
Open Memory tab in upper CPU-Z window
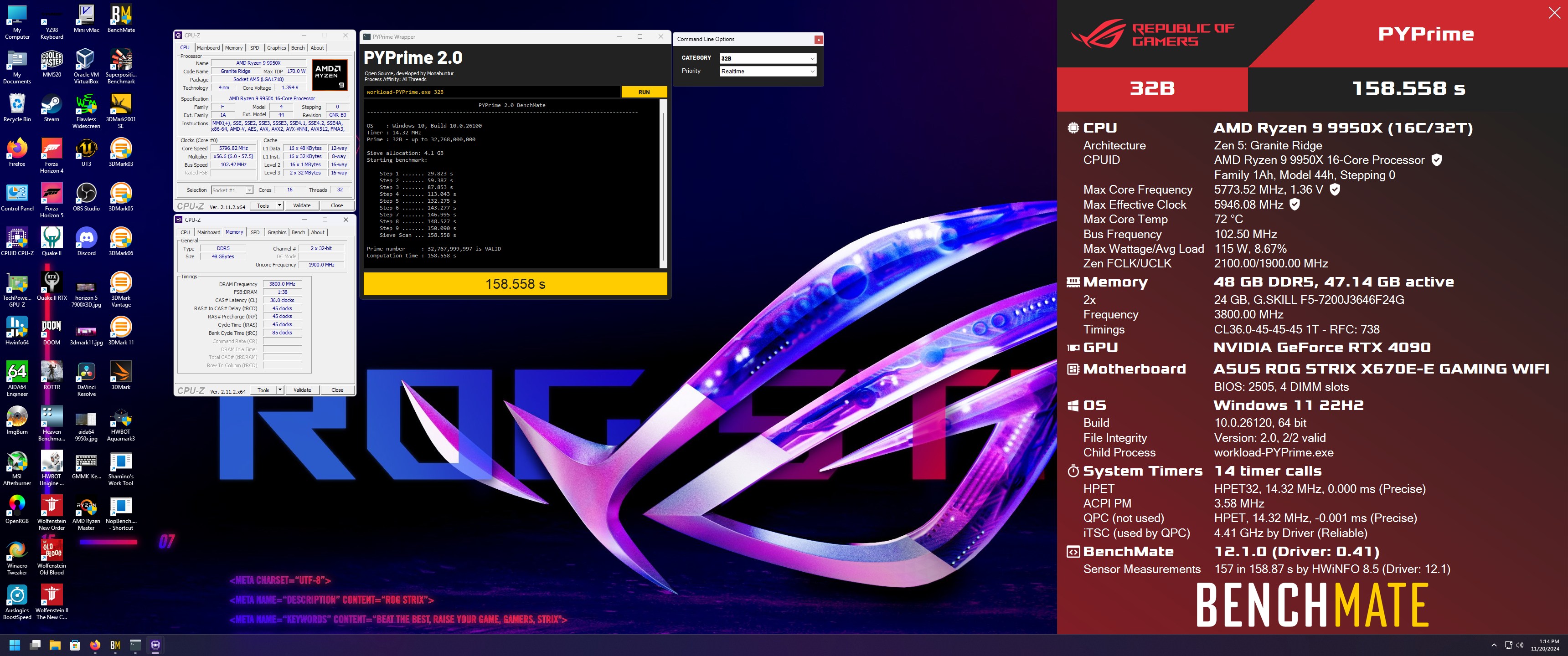234,47
